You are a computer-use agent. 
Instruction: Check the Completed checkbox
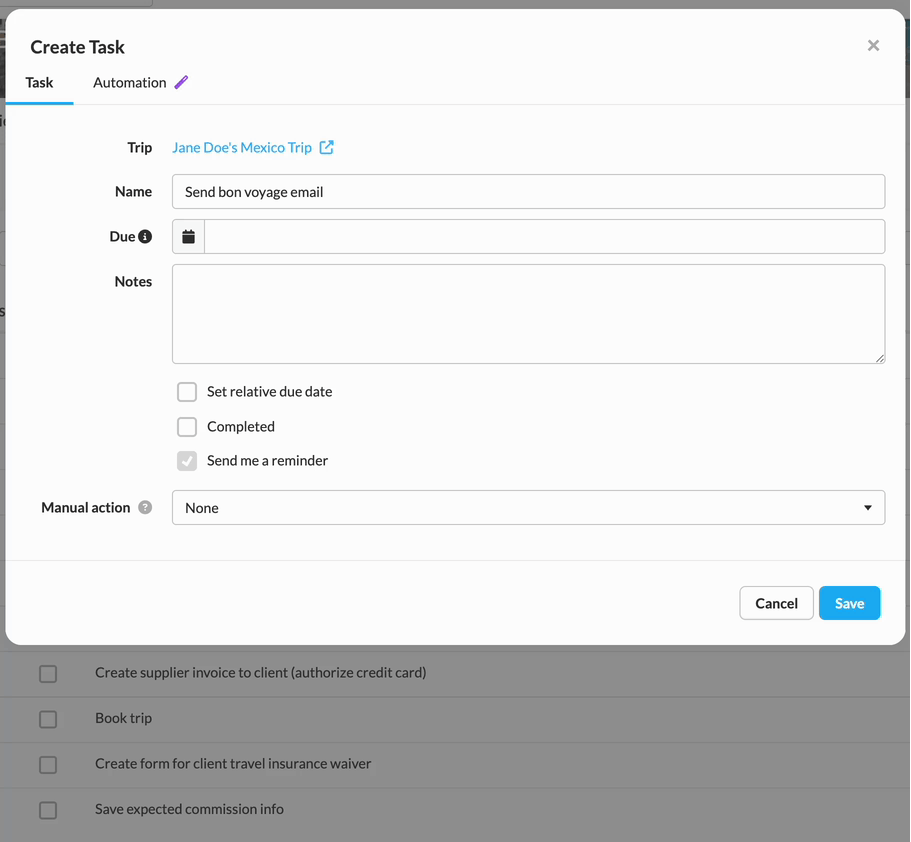coord(187,427)
